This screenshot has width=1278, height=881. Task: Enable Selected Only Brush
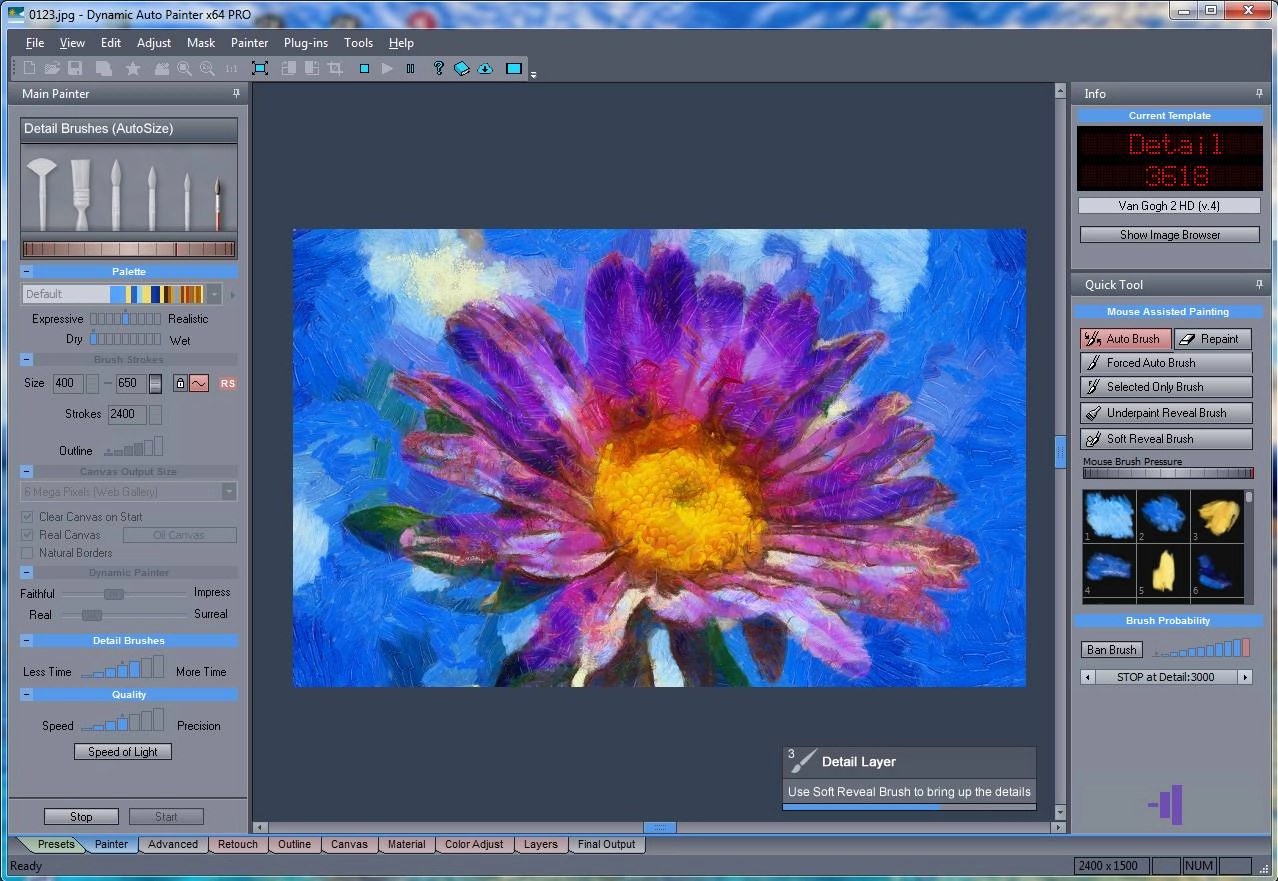1166,387
